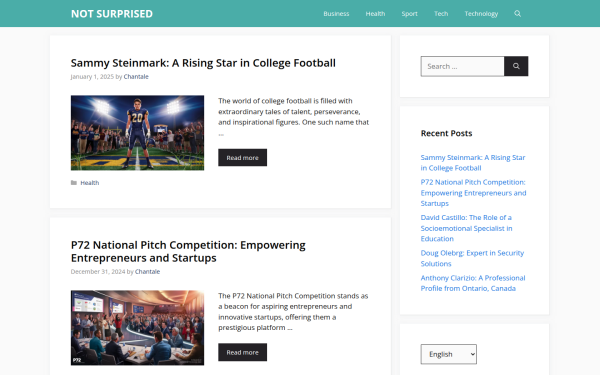Submit search with sidebar magnifier button
Screen dimensions: 600x375
516,66
